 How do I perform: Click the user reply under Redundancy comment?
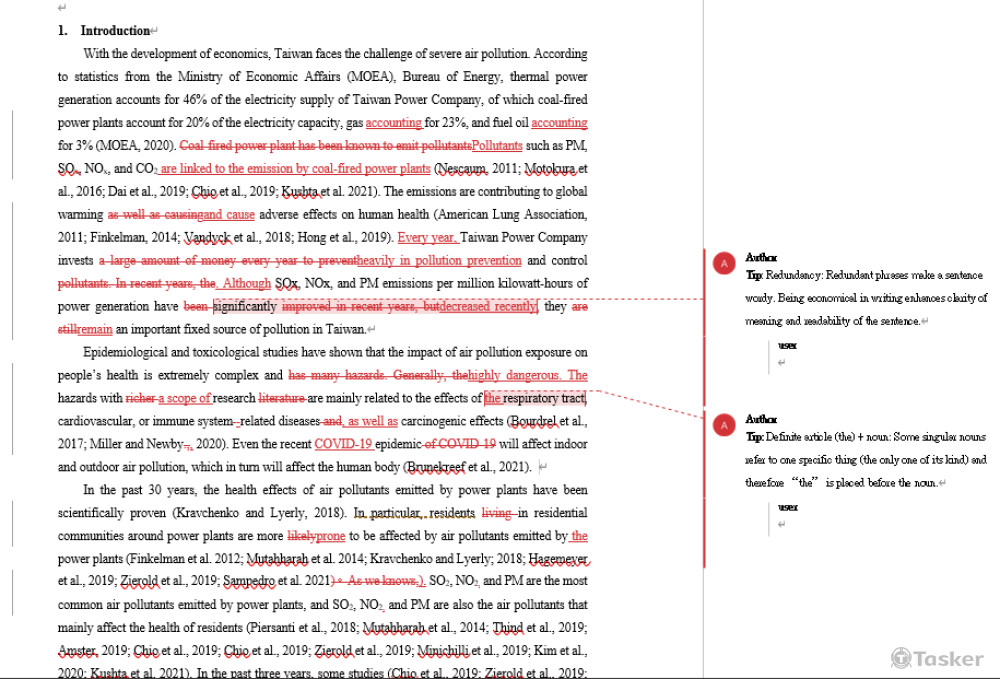789,346
